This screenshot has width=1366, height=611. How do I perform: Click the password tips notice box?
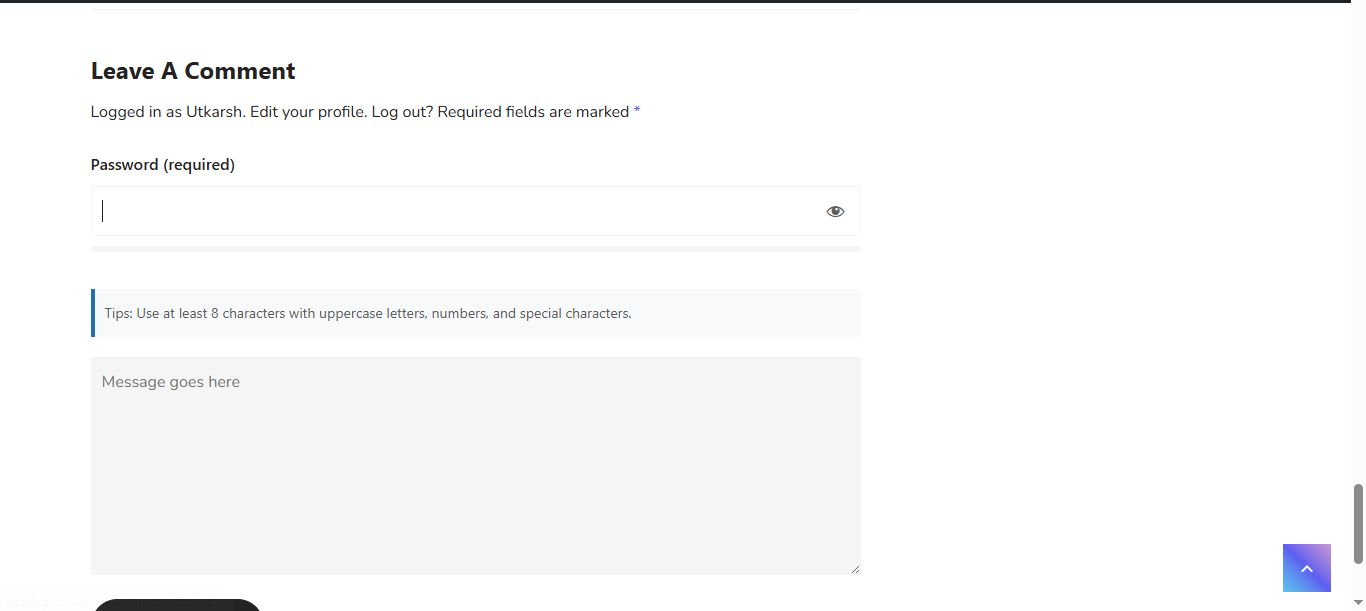(475, 313)
